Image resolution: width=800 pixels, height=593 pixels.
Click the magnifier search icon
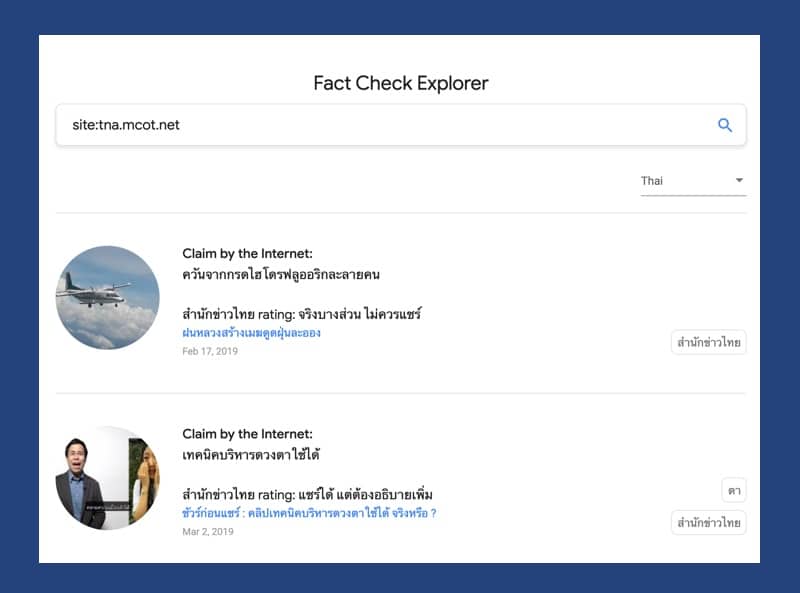[725, 125]
